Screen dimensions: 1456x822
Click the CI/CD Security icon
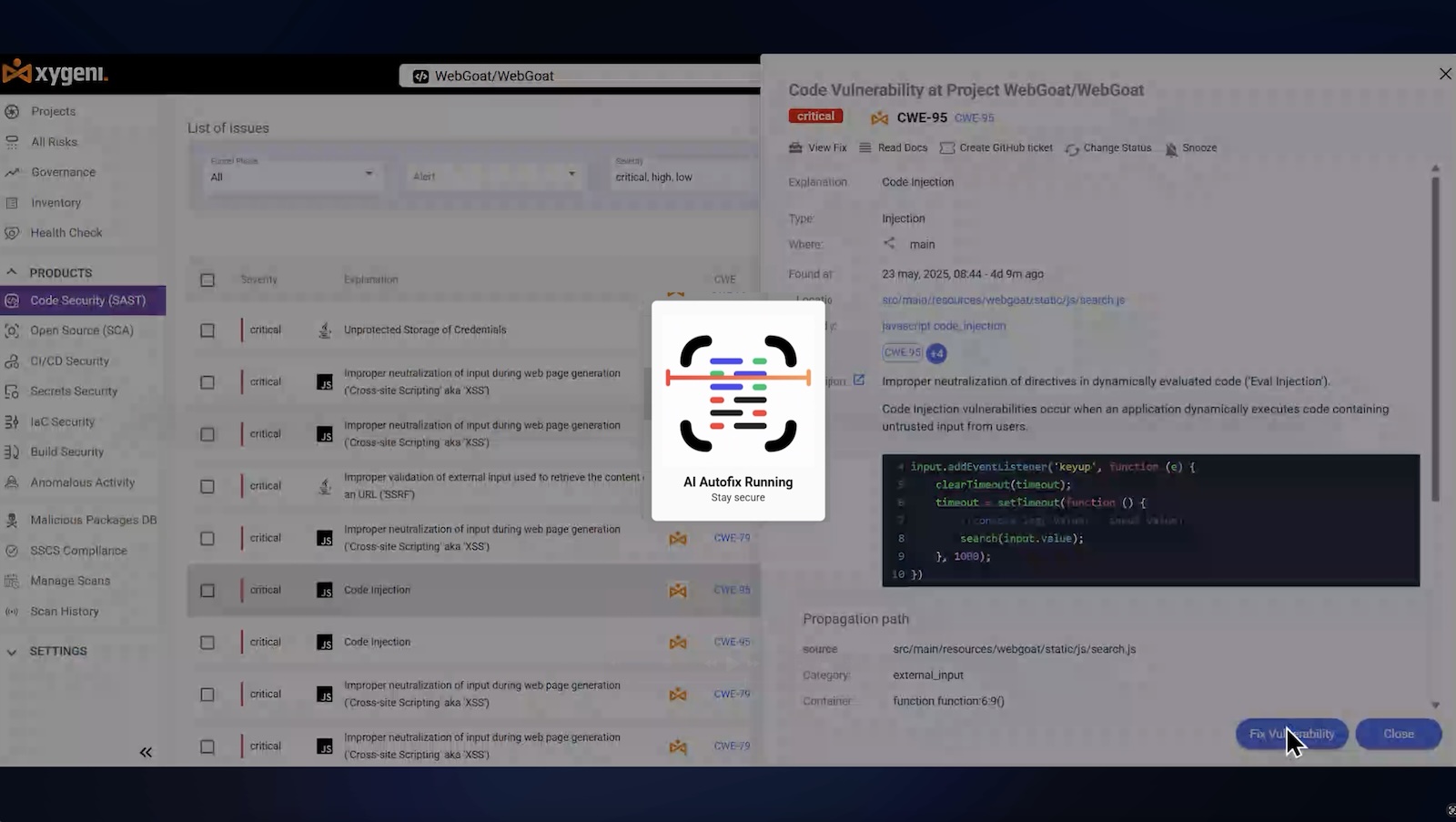(12, 361)
